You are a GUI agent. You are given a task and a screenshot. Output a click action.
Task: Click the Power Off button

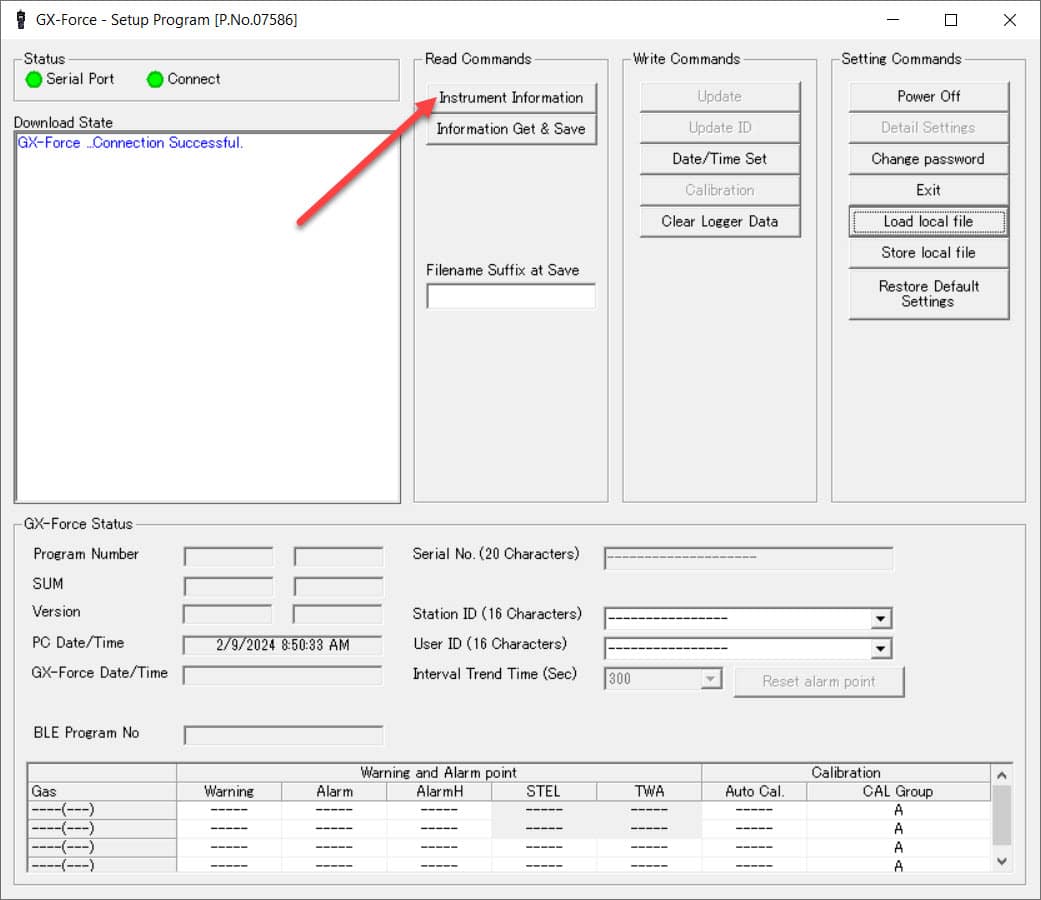coord(928,97)
